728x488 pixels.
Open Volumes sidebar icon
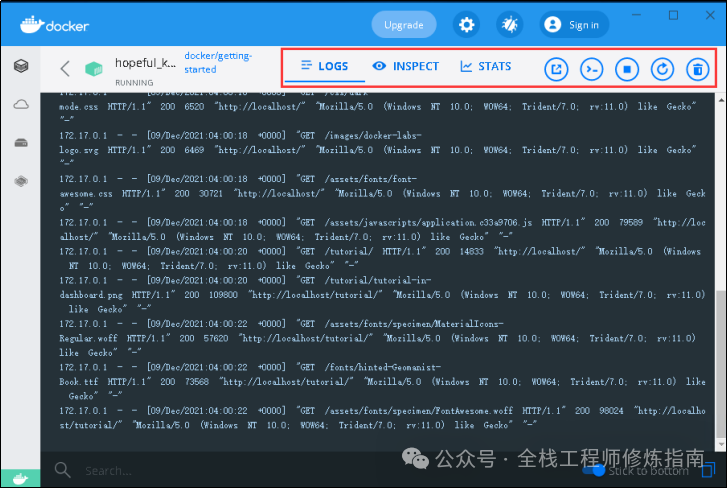(21, 143)
